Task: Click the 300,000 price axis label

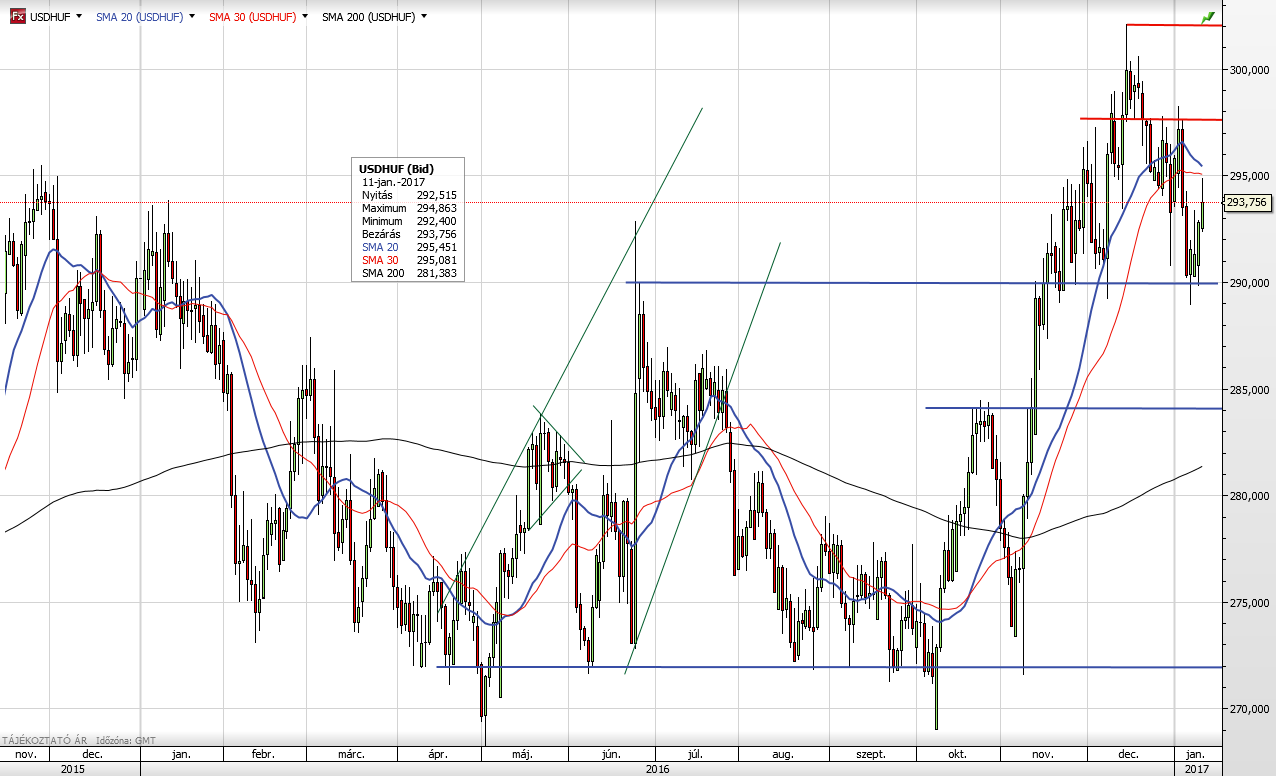Action: 1250,70
